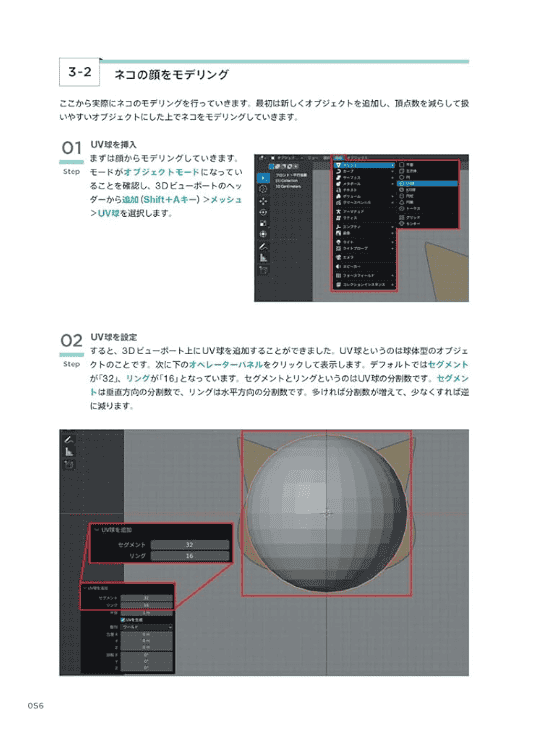Choose ラティス (Lattice) in the Add menu
This screenshot has width=534, height=738.
coord(364,218)
